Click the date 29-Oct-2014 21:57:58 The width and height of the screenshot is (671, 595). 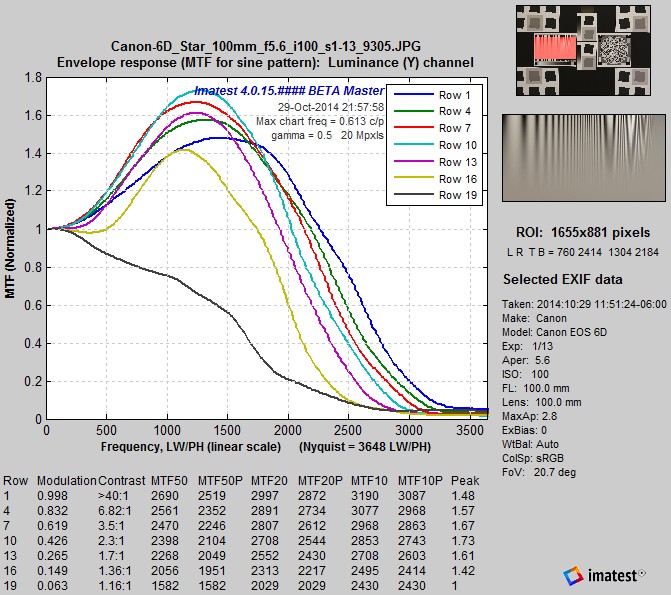coord(331,107)
